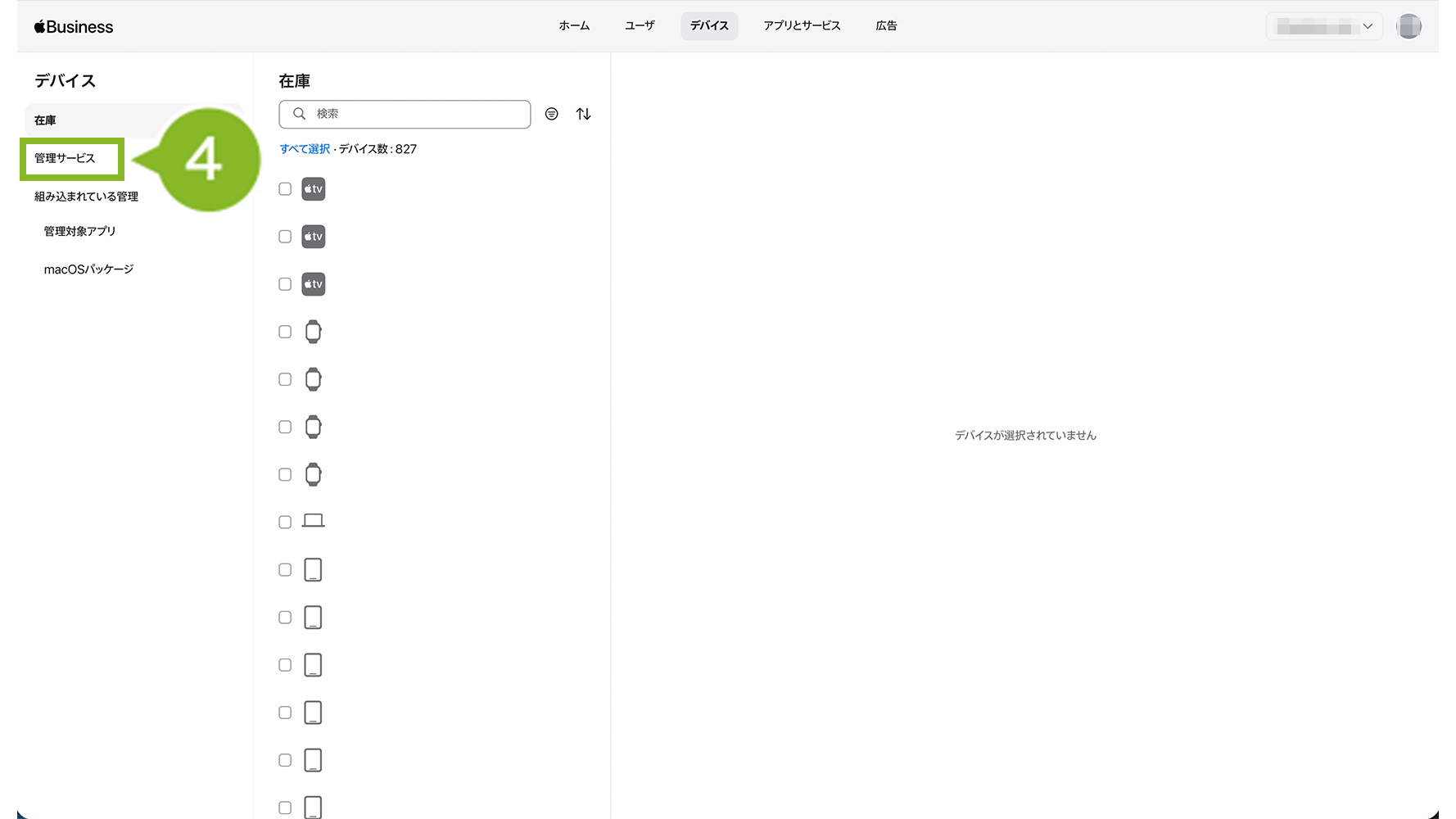
Task: Open the ホーム tab
Action: click(574, 26)
